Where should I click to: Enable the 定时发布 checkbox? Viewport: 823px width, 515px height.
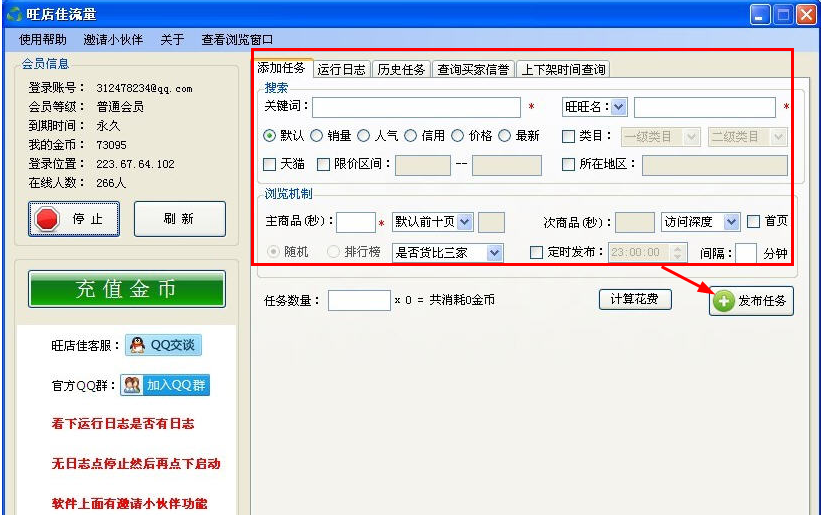click(x=536, y=253)
